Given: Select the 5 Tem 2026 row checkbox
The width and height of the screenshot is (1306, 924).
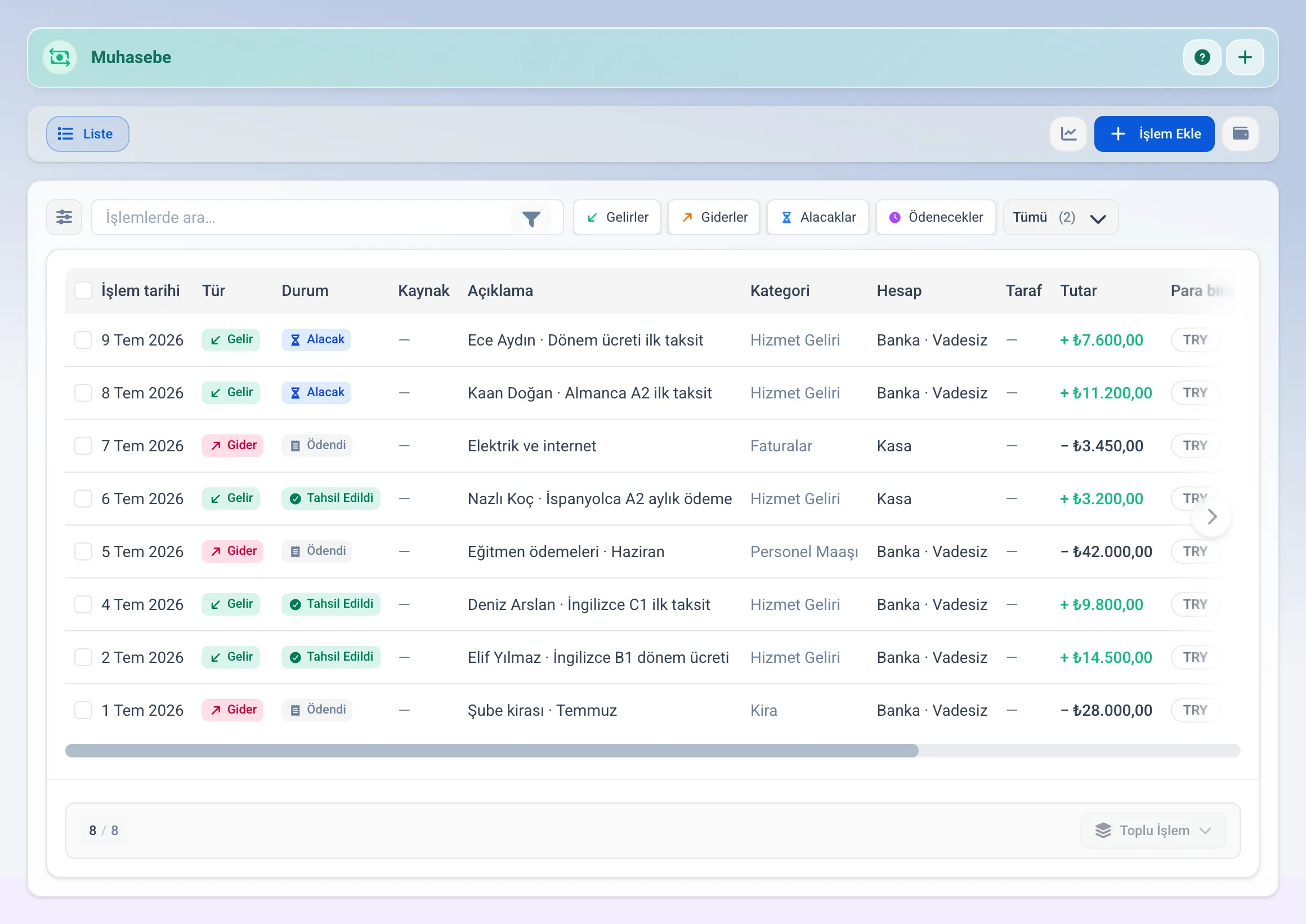Looking at the screenshot, I should [84, 552].
